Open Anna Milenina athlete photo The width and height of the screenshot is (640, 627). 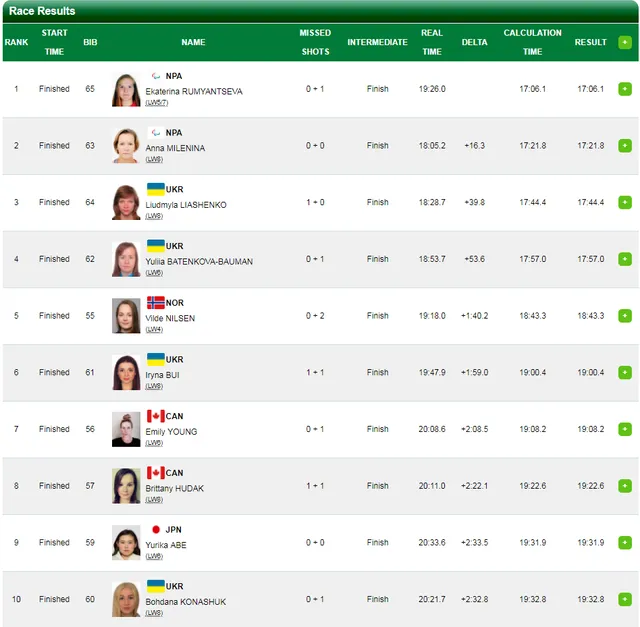(126, 146)
